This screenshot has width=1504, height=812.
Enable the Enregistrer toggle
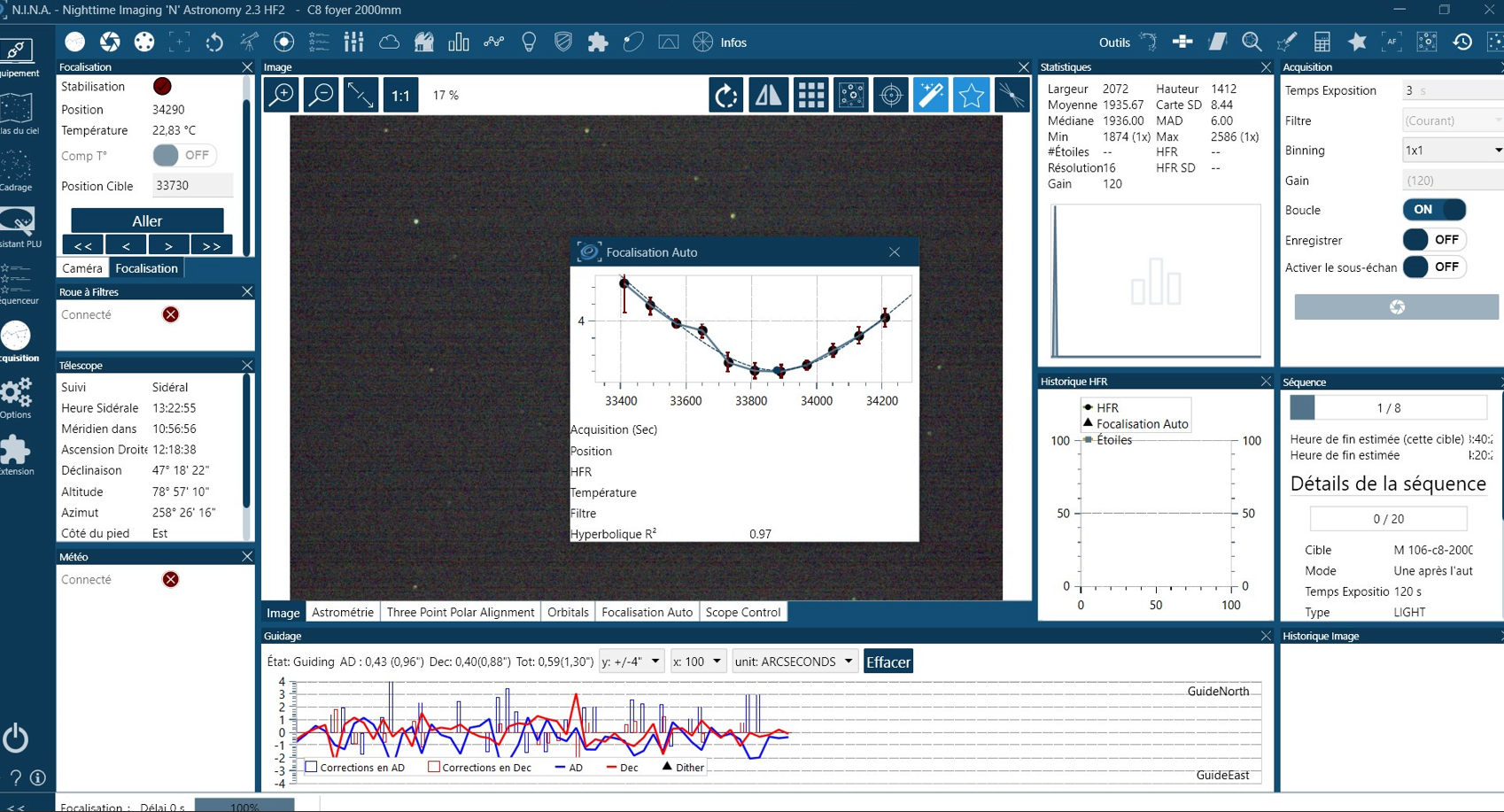click(x=1434, y=240)
